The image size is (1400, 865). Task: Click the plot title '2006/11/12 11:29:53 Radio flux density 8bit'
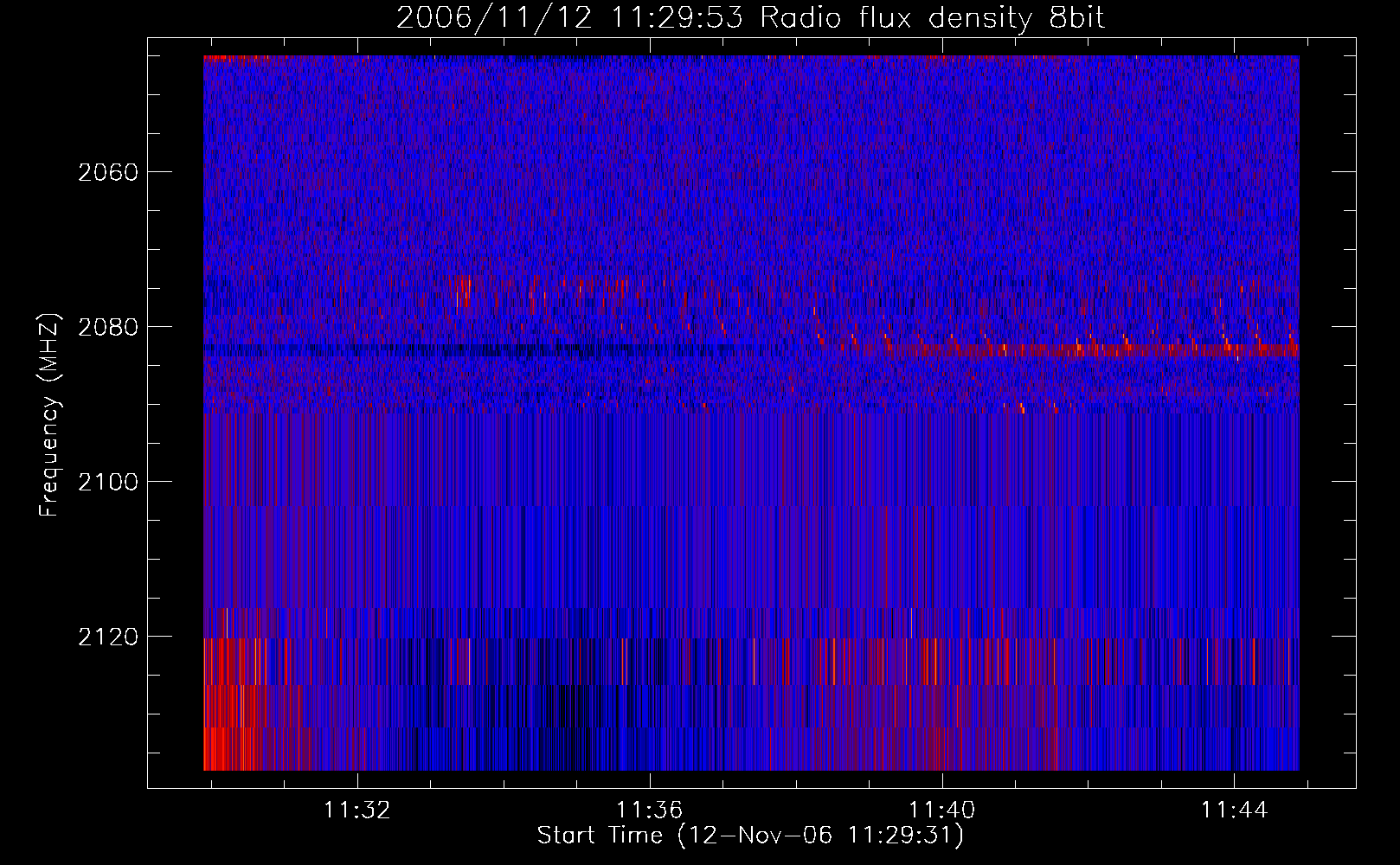tap(751, 17)
